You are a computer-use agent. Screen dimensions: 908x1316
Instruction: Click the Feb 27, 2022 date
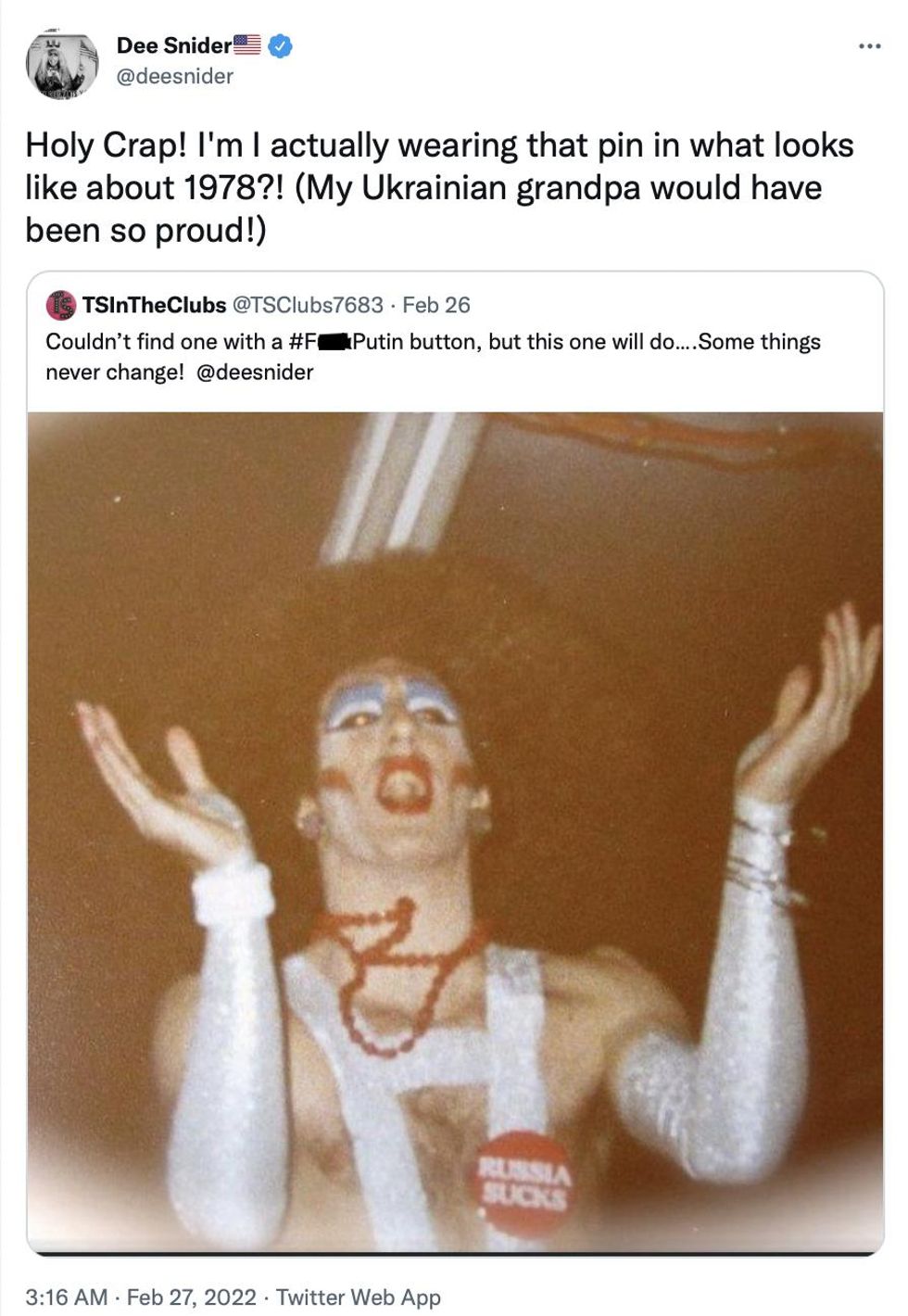pyautogui.click(x=192, y=1297)
